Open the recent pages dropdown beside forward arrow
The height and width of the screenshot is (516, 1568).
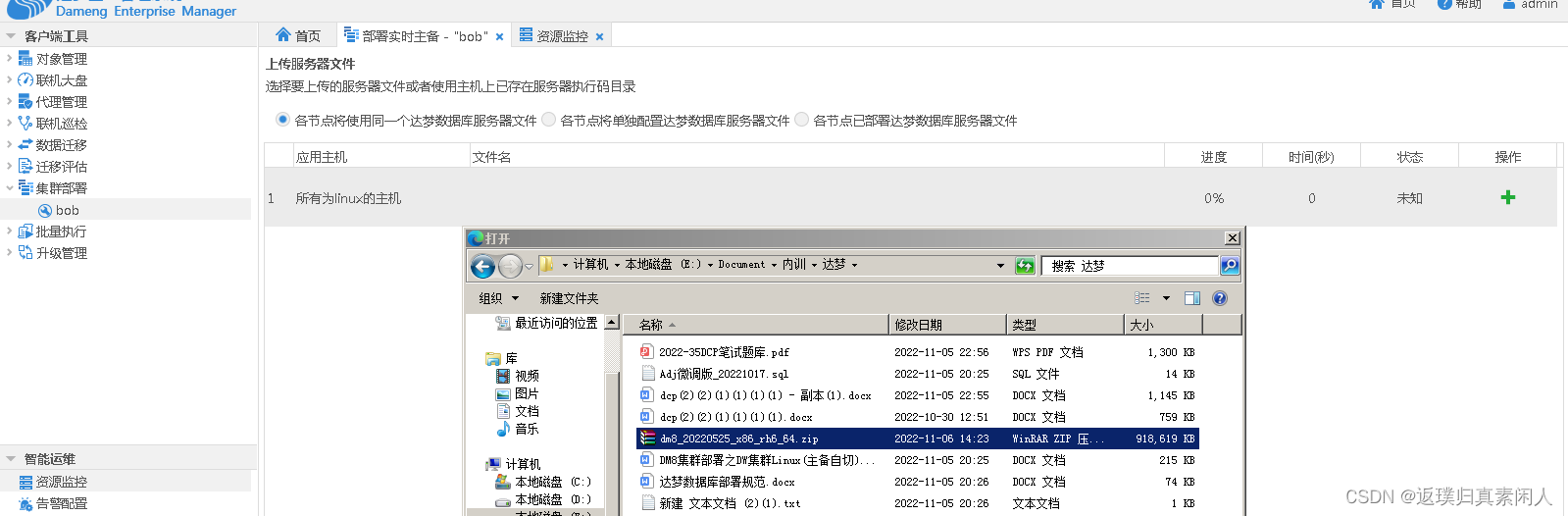point(529,266)
